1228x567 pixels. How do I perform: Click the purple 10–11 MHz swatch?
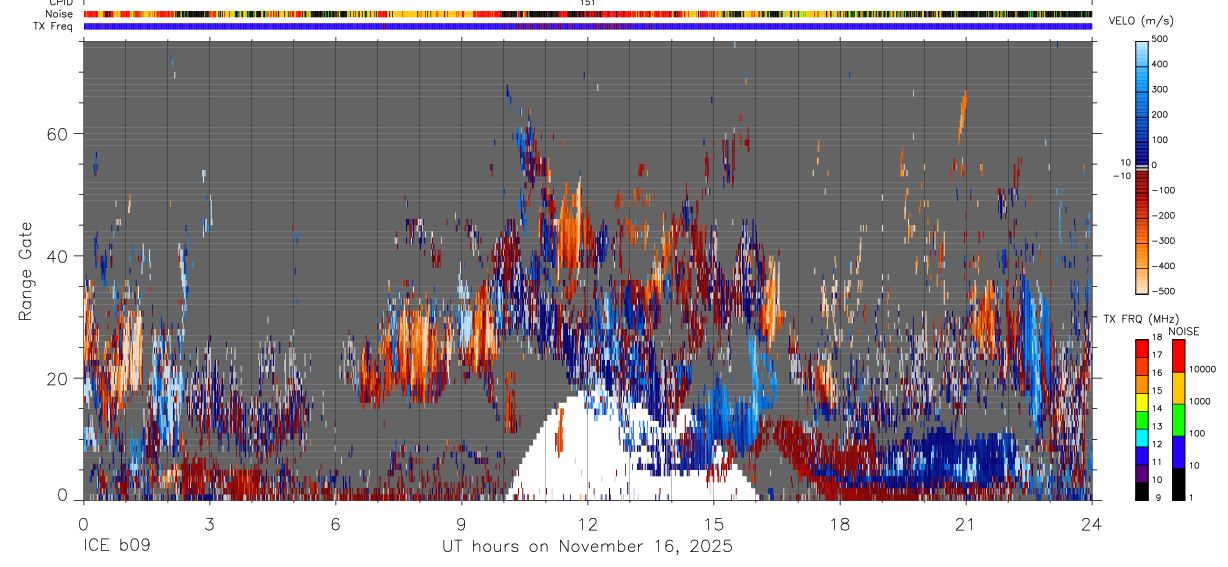1142,472
